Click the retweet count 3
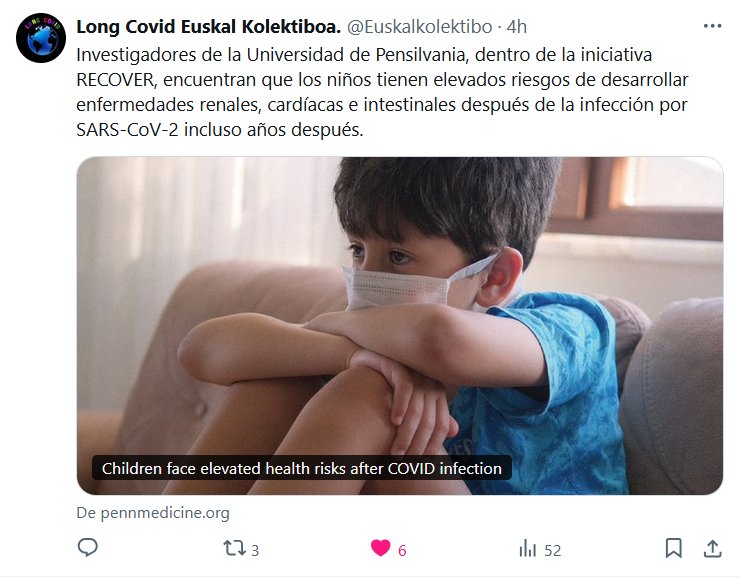740x578 pixels. pos(255,550)
